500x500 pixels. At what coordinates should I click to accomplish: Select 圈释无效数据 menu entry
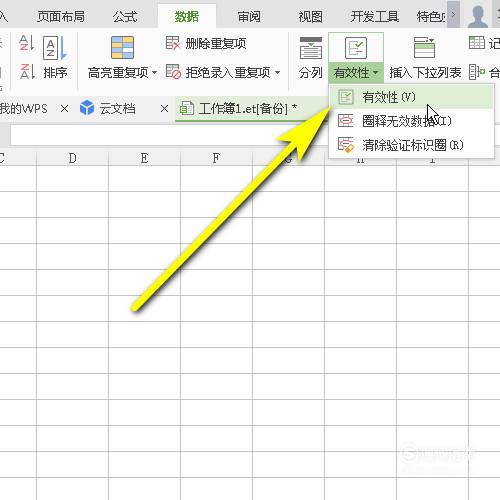point(411,121)
